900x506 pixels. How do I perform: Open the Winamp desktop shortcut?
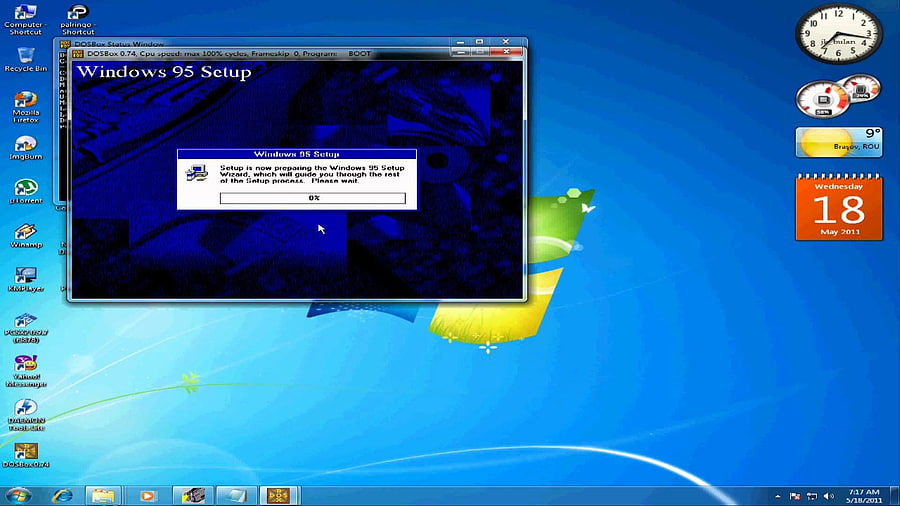coord(25,235)
